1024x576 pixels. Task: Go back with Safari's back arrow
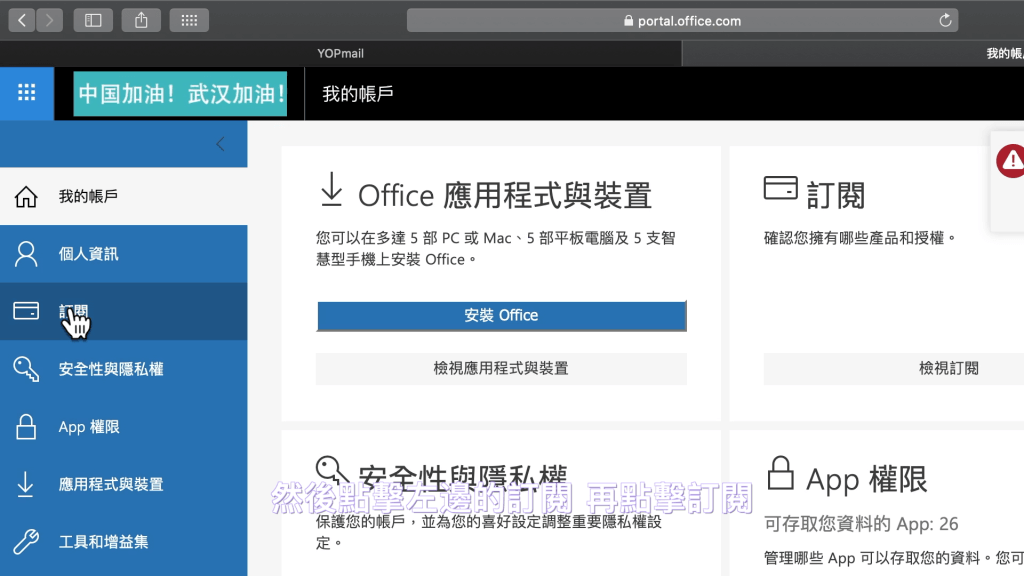pos(22,20)
